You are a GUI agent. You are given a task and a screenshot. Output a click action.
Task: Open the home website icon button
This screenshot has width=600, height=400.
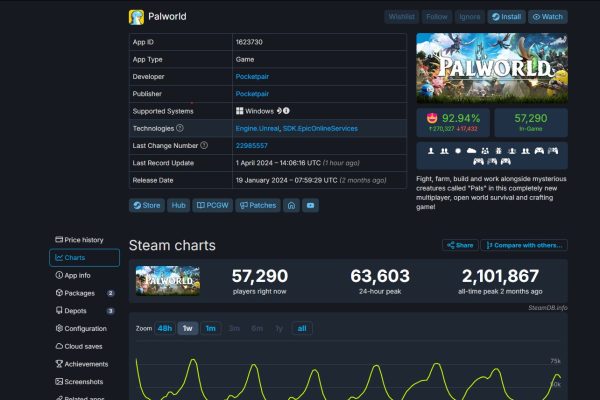coord(291,206)
